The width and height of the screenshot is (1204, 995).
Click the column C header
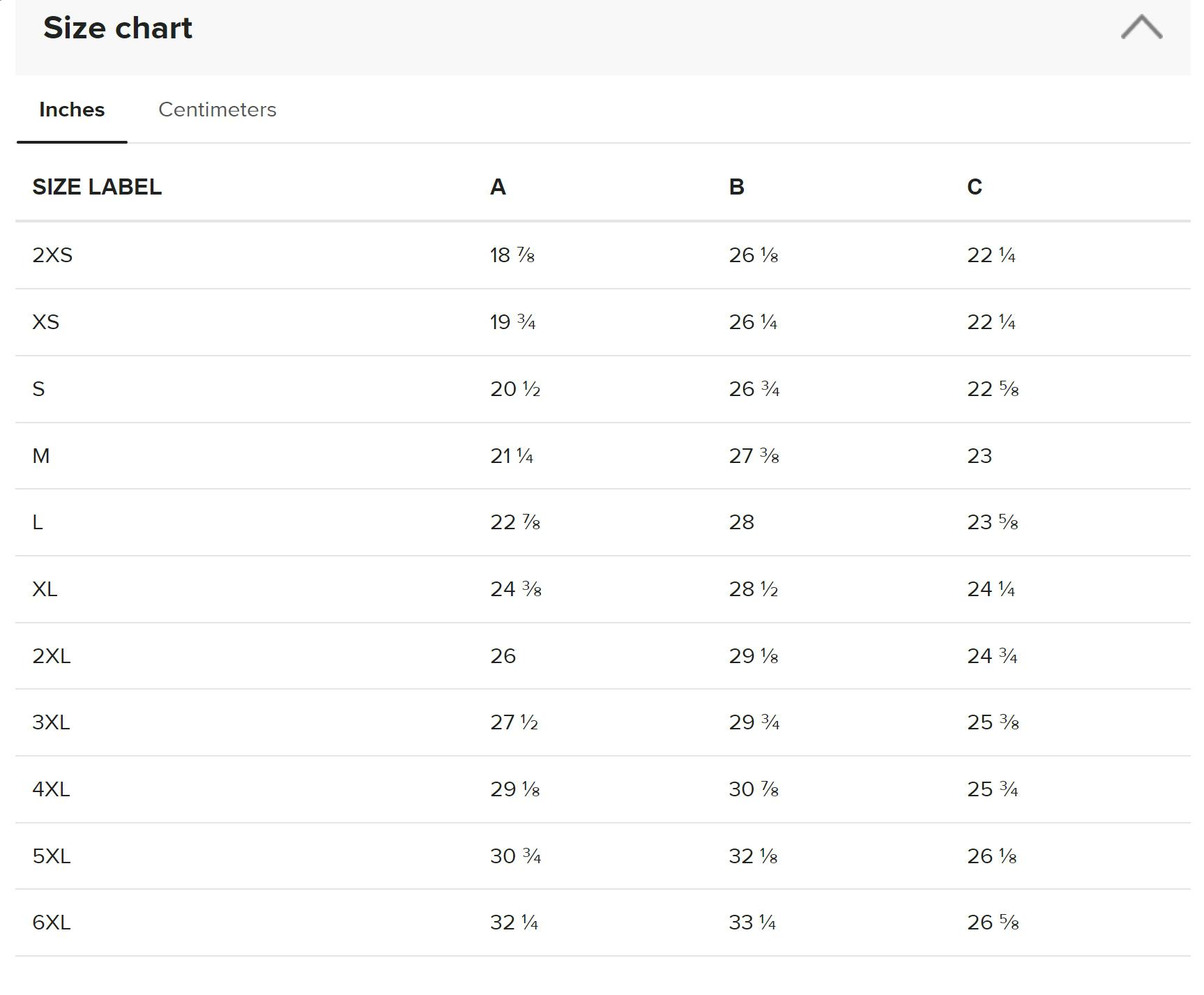click(x=975, y=187)
